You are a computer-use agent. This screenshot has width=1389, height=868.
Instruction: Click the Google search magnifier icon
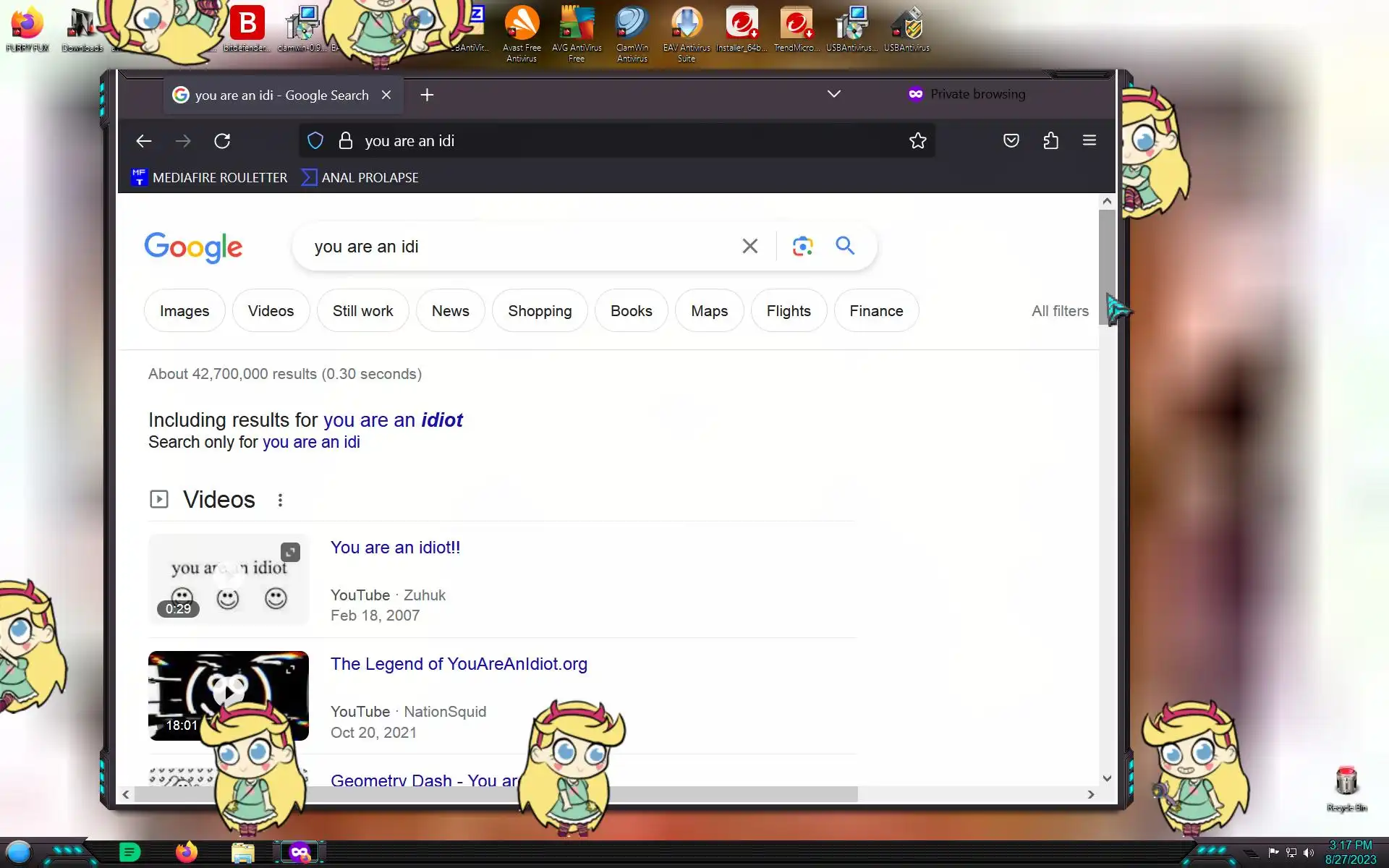click(x=844, y=246)
